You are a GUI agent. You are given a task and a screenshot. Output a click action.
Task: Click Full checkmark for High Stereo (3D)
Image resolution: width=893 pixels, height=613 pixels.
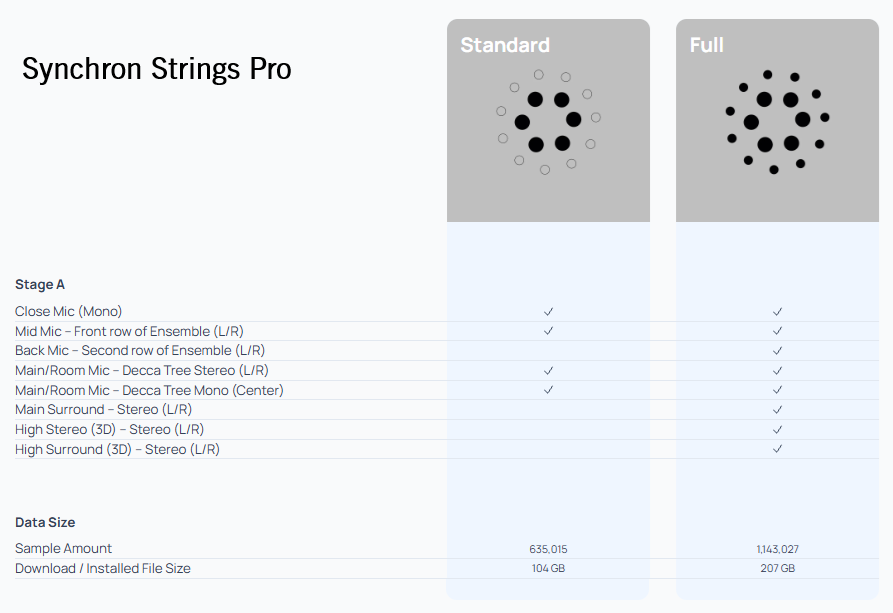[x=777, y=430]
